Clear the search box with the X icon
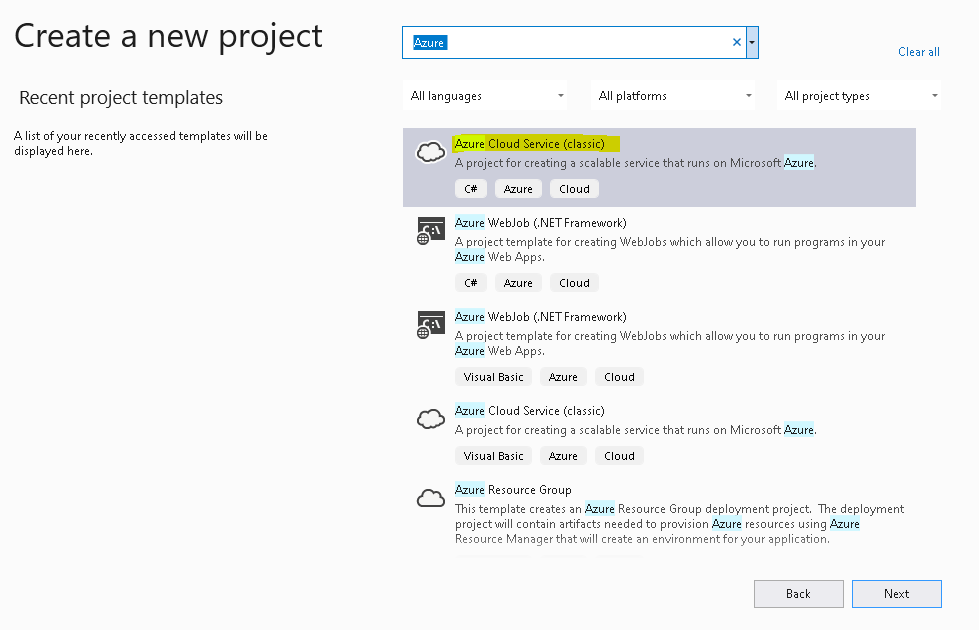Image resolution: width=979 pixels, height=630 pixels. (737, 42)
